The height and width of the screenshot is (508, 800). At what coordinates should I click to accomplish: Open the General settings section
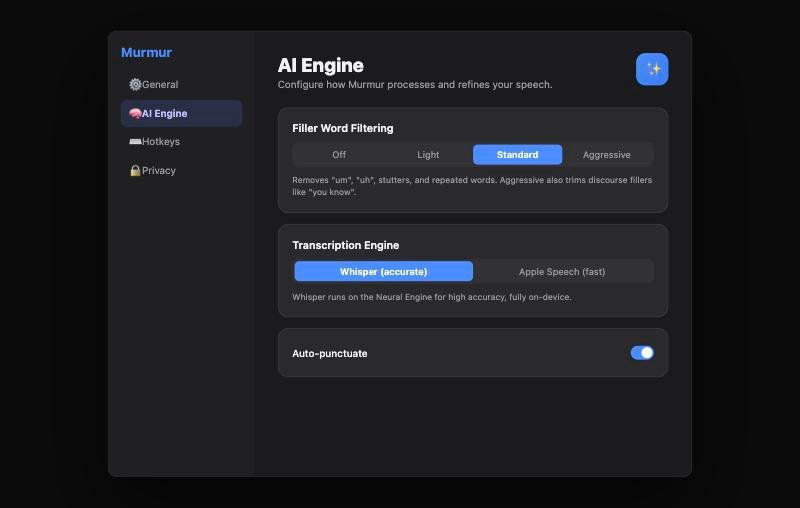(181, 84)
